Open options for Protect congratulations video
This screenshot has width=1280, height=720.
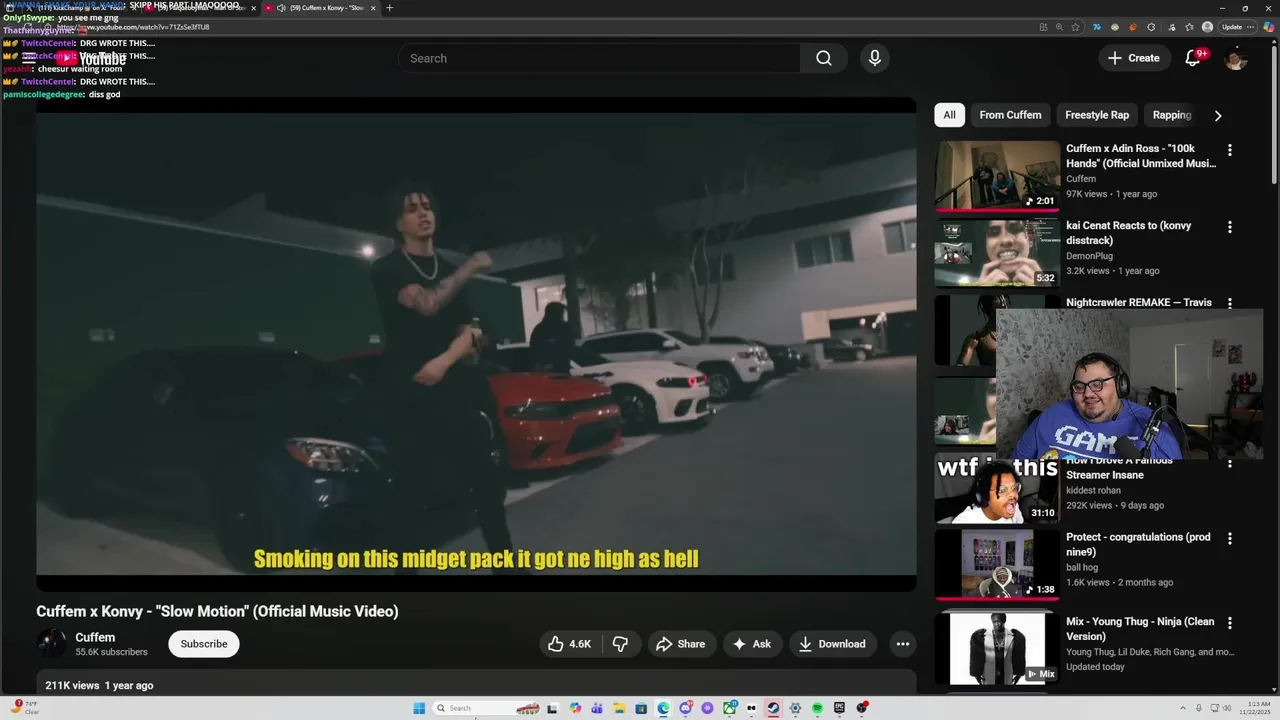coord(1230,538)
